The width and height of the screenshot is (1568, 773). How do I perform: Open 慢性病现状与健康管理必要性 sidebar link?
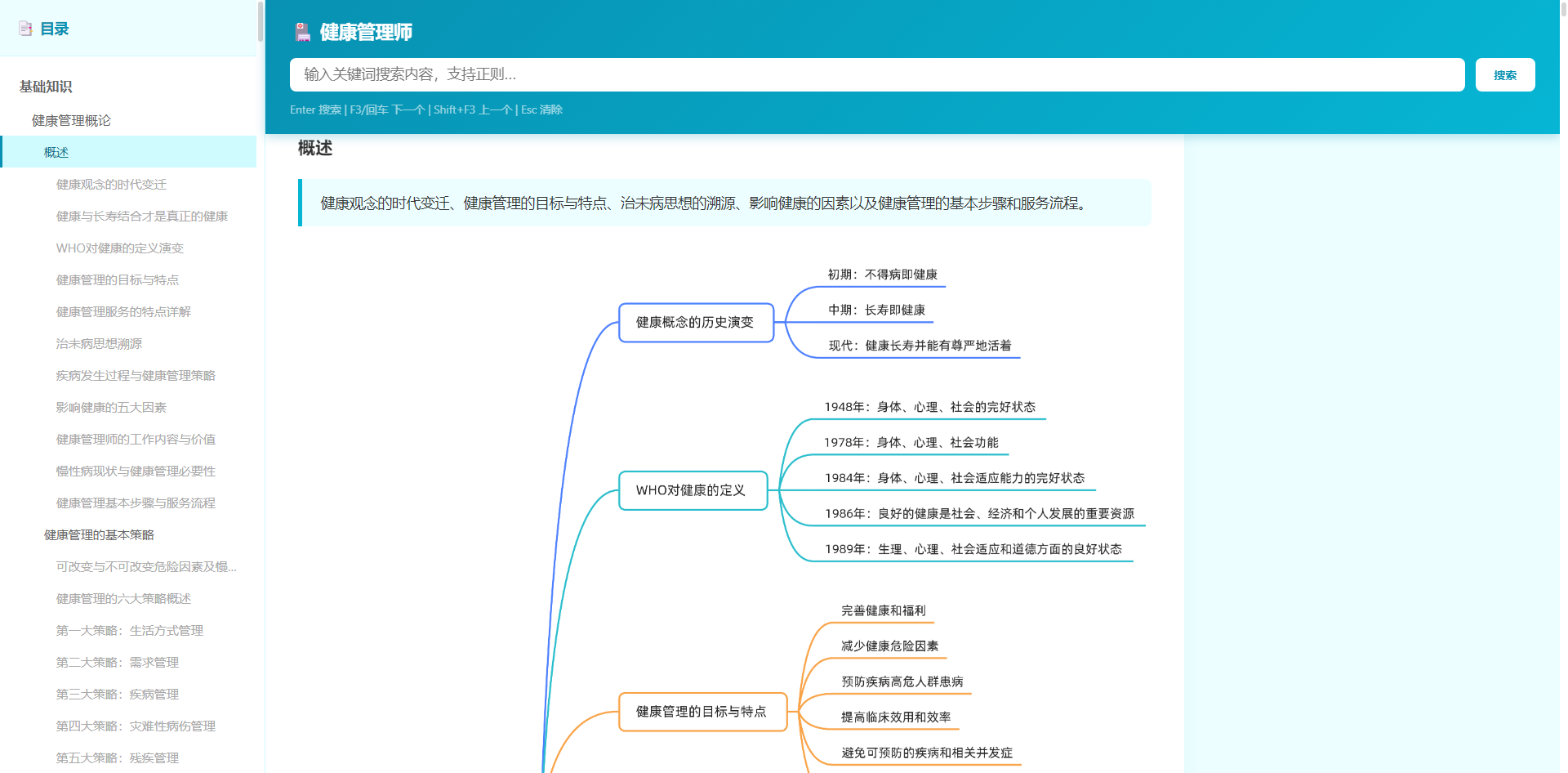point(136,471)
